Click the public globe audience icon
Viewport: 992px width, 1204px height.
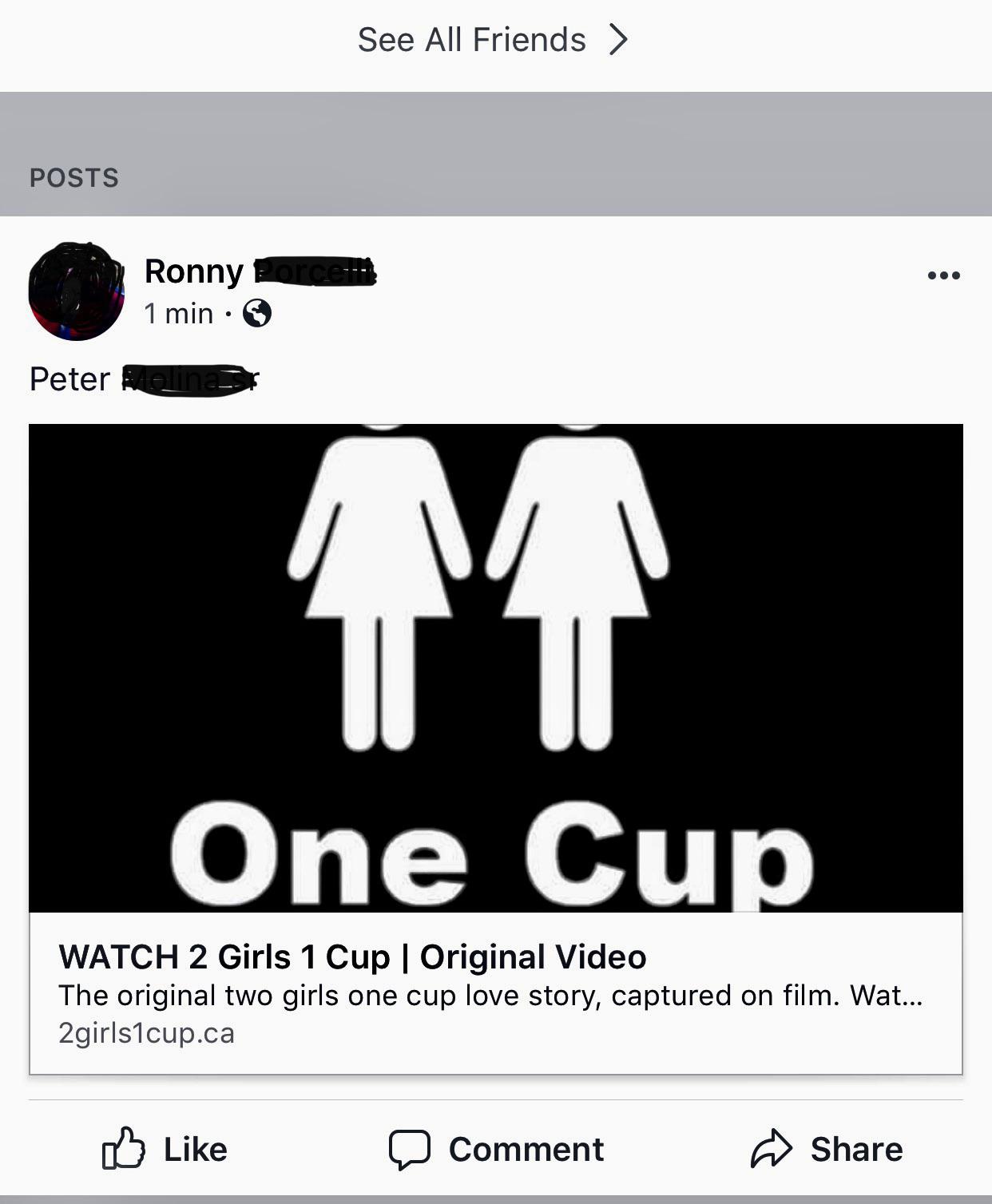tap(257, 313)
